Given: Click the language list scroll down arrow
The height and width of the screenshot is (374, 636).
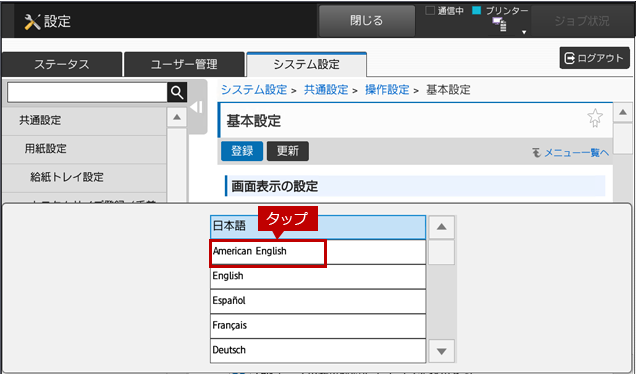Looking at the screenshot, I should tap(441, 351).
